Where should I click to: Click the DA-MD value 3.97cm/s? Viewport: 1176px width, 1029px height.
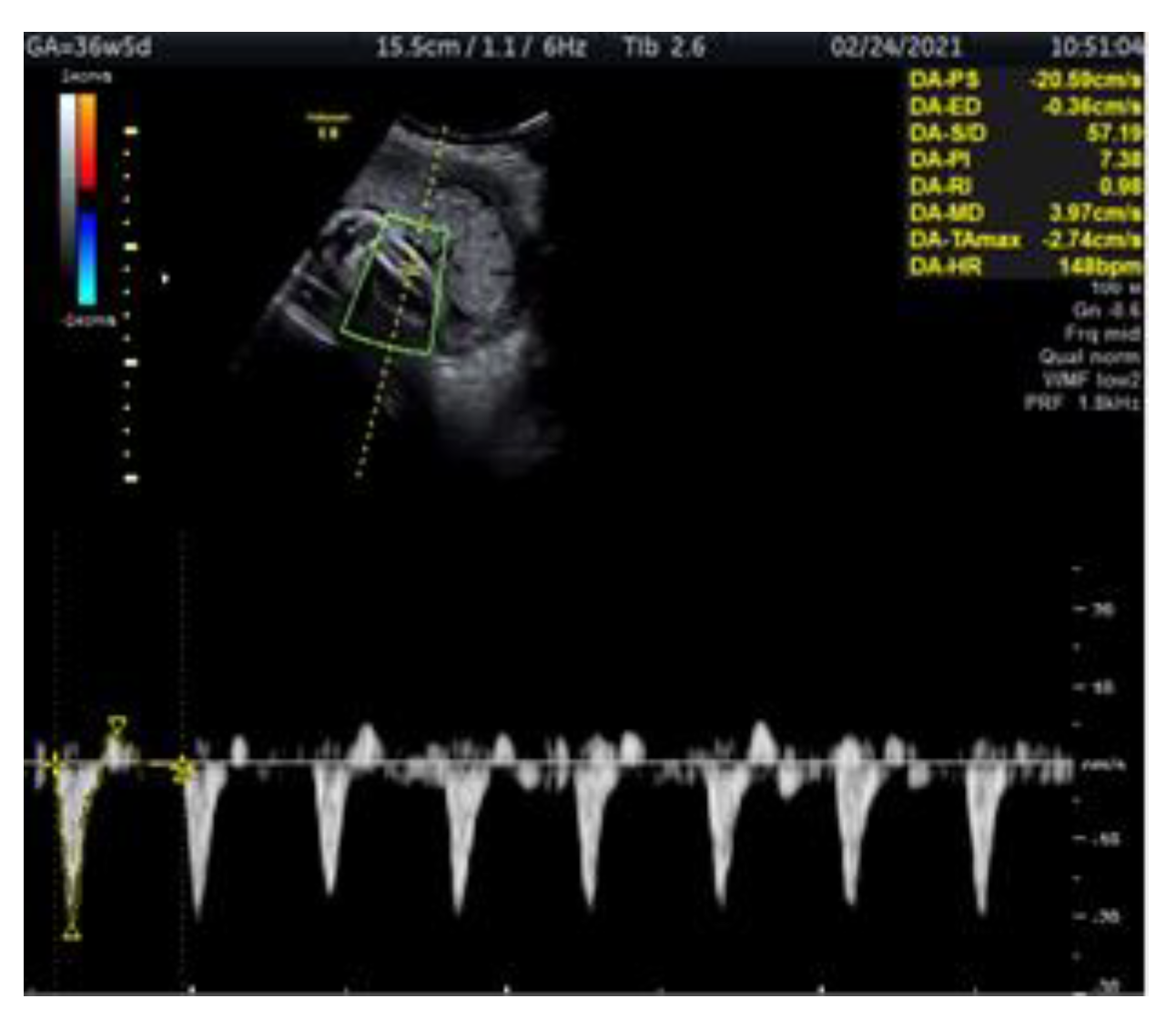[1095, 213]
